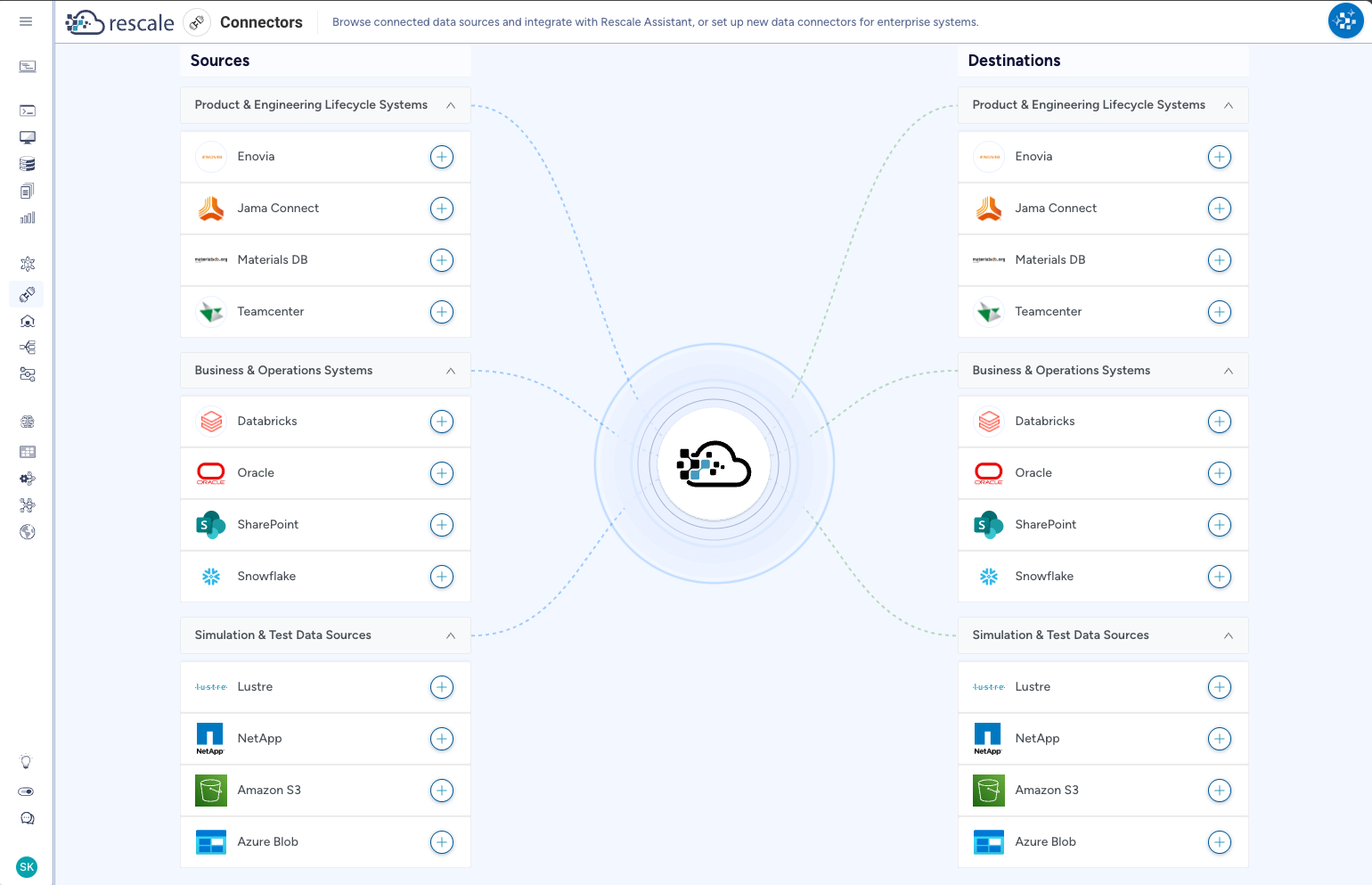Click the table grid icon in sidebar

point(28,452)
